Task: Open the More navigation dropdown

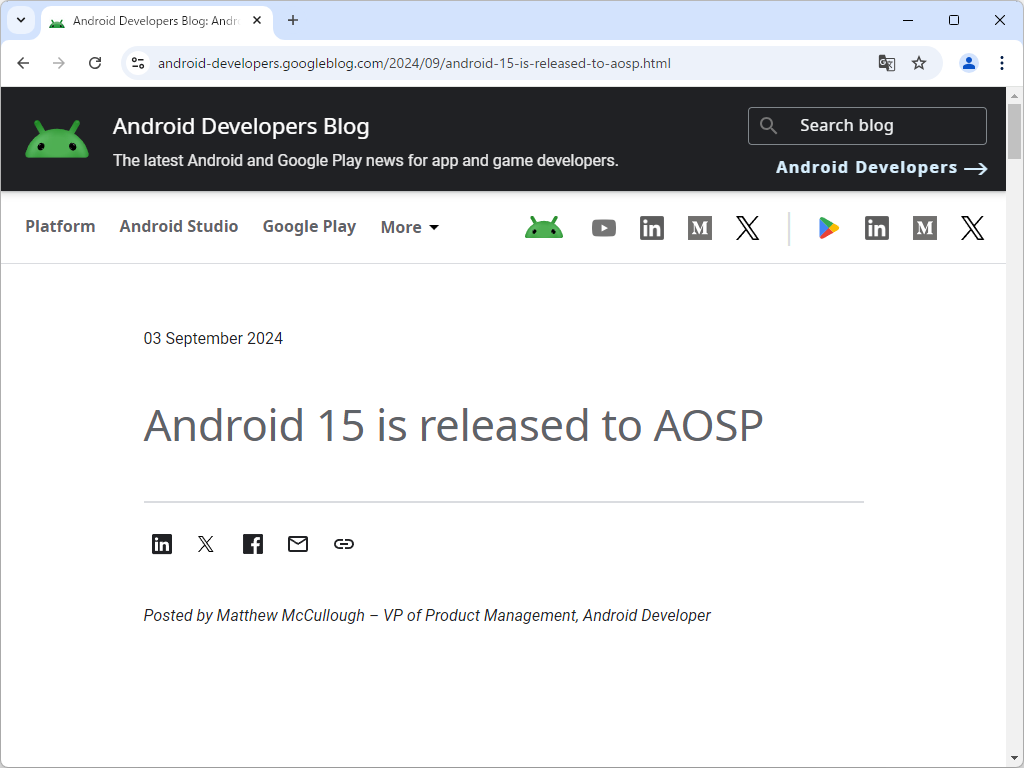Action: [409, 227]
